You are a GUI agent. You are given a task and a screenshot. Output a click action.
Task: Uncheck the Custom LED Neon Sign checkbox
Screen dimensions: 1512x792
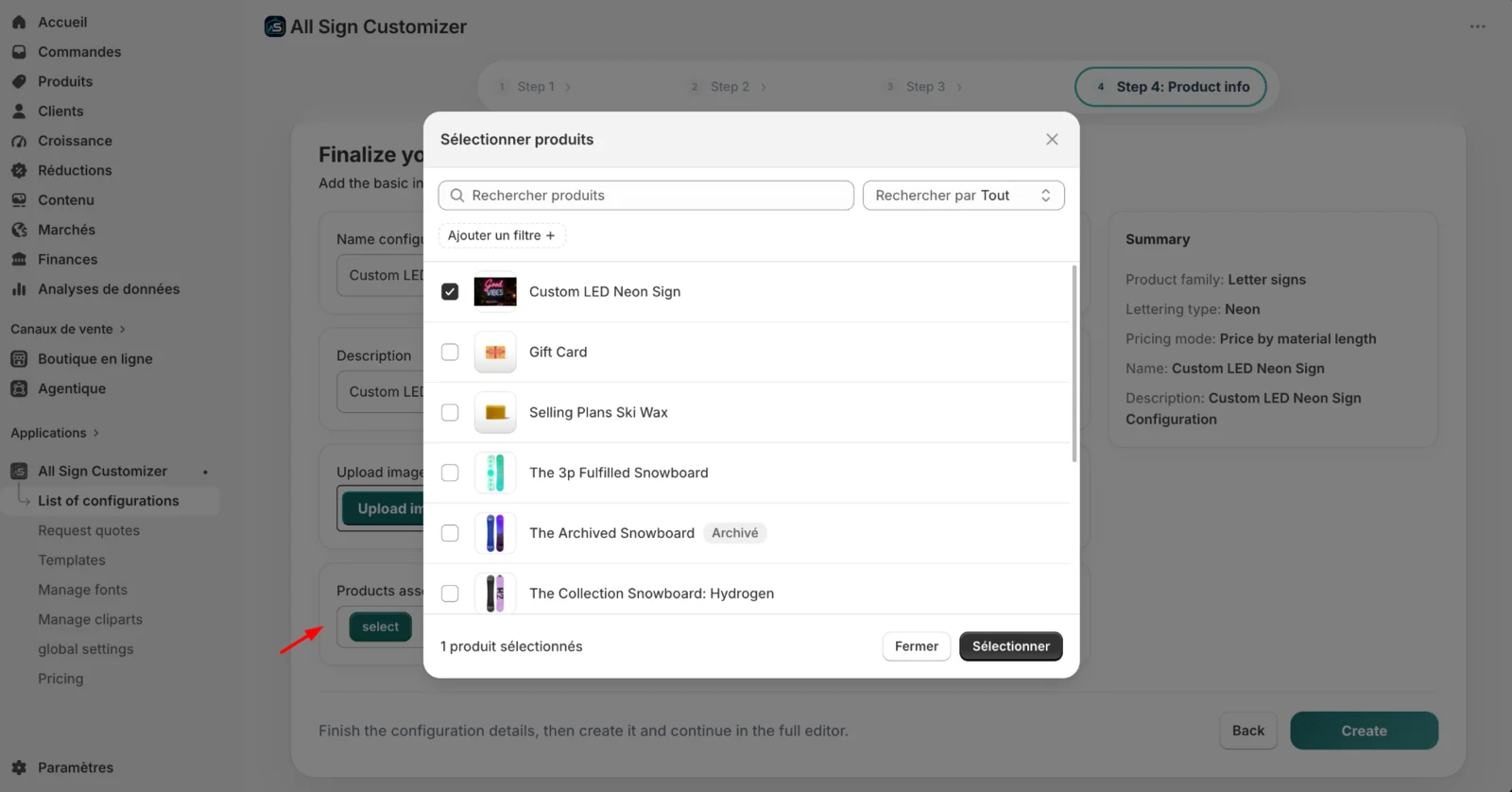pos(450,292)
